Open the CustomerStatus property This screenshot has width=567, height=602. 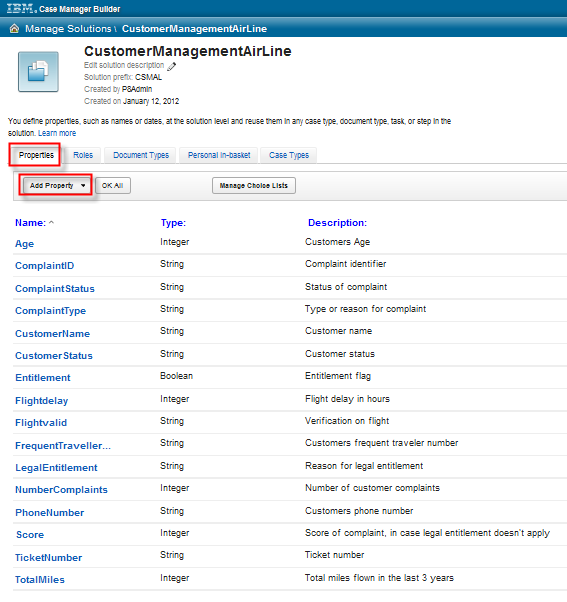54,356
